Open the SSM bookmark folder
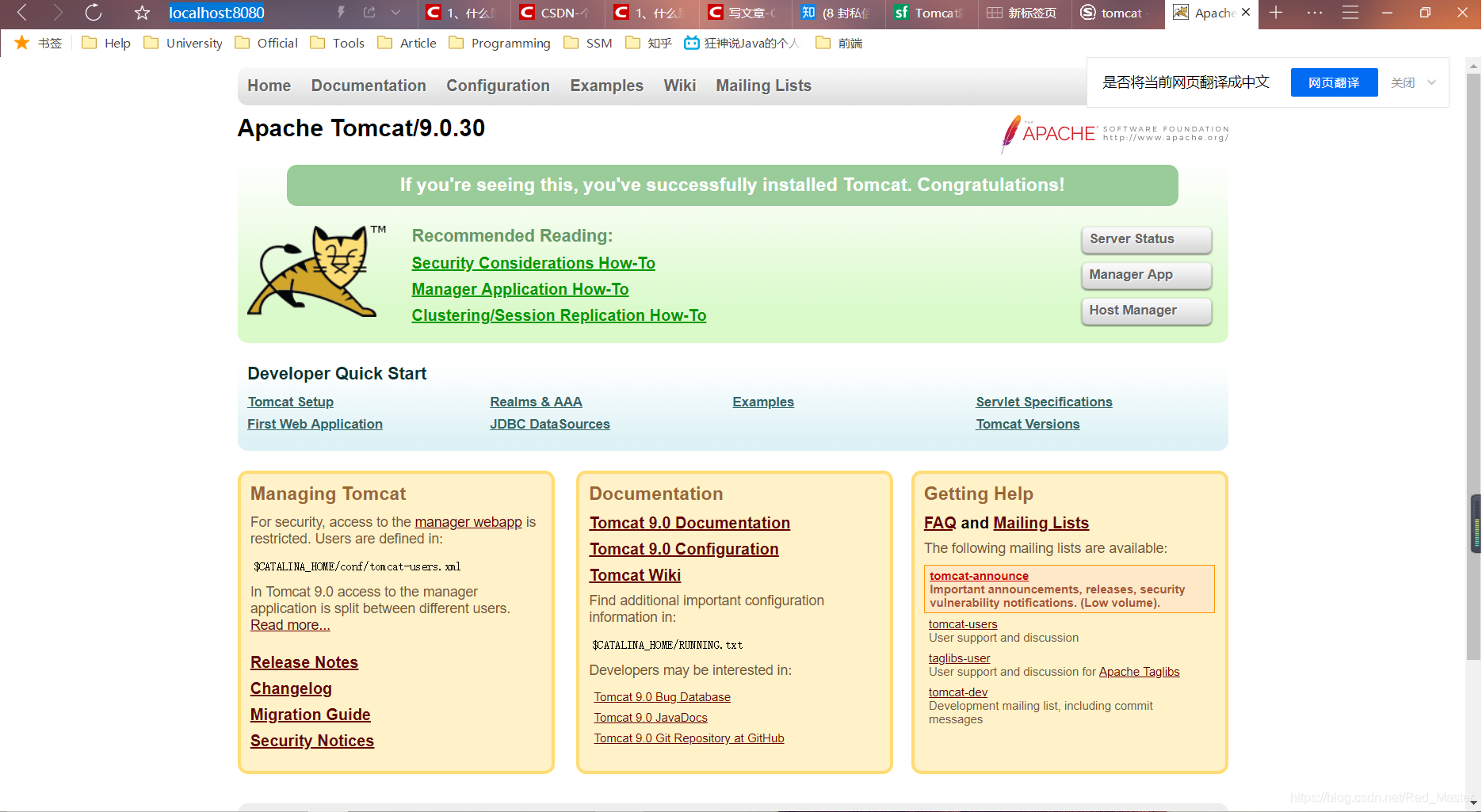Image resolution: width=1482 pixels, height=812 pixels. coord(588,43)
